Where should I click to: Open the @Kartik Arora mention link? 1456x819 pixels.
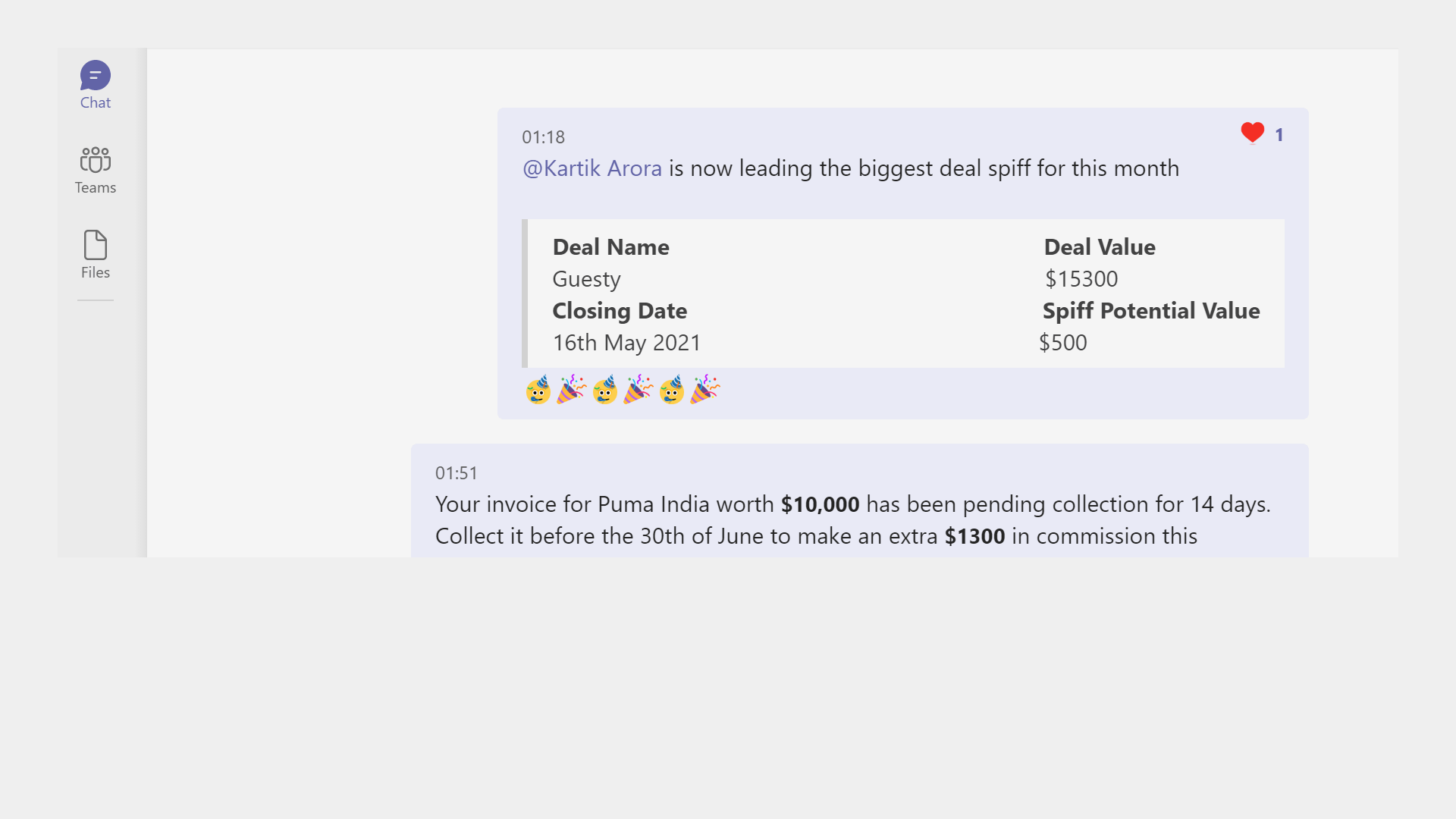tap(592, 168)
